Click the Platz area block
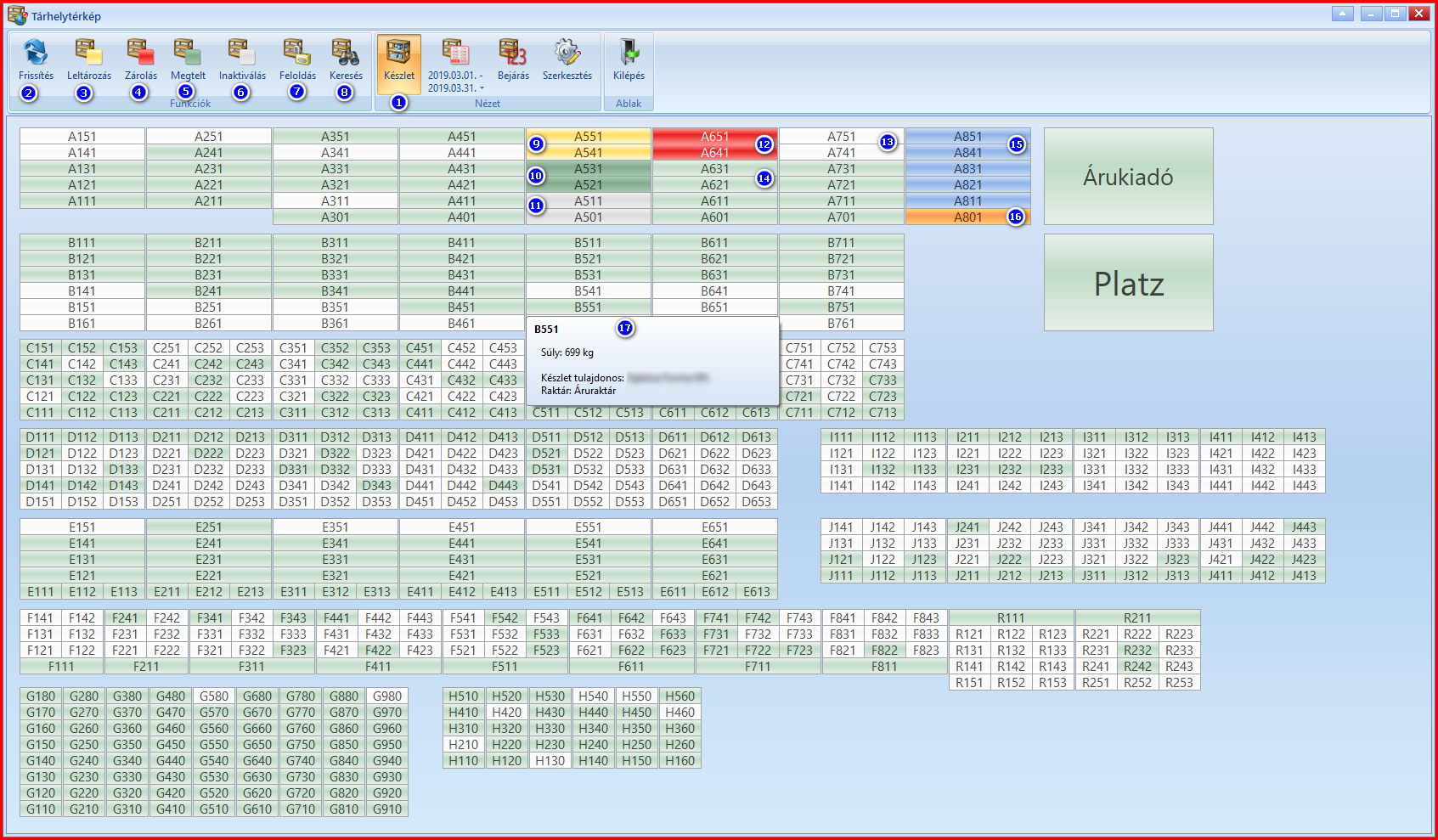 (1128, 283)
